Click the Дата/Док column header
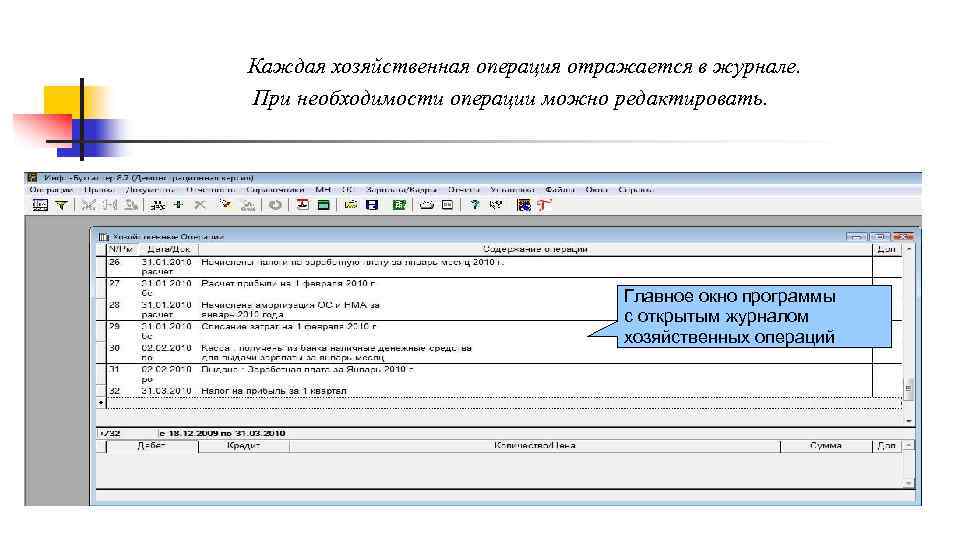Viewport: 960px width, 540px height. click(x=169, y=249)
